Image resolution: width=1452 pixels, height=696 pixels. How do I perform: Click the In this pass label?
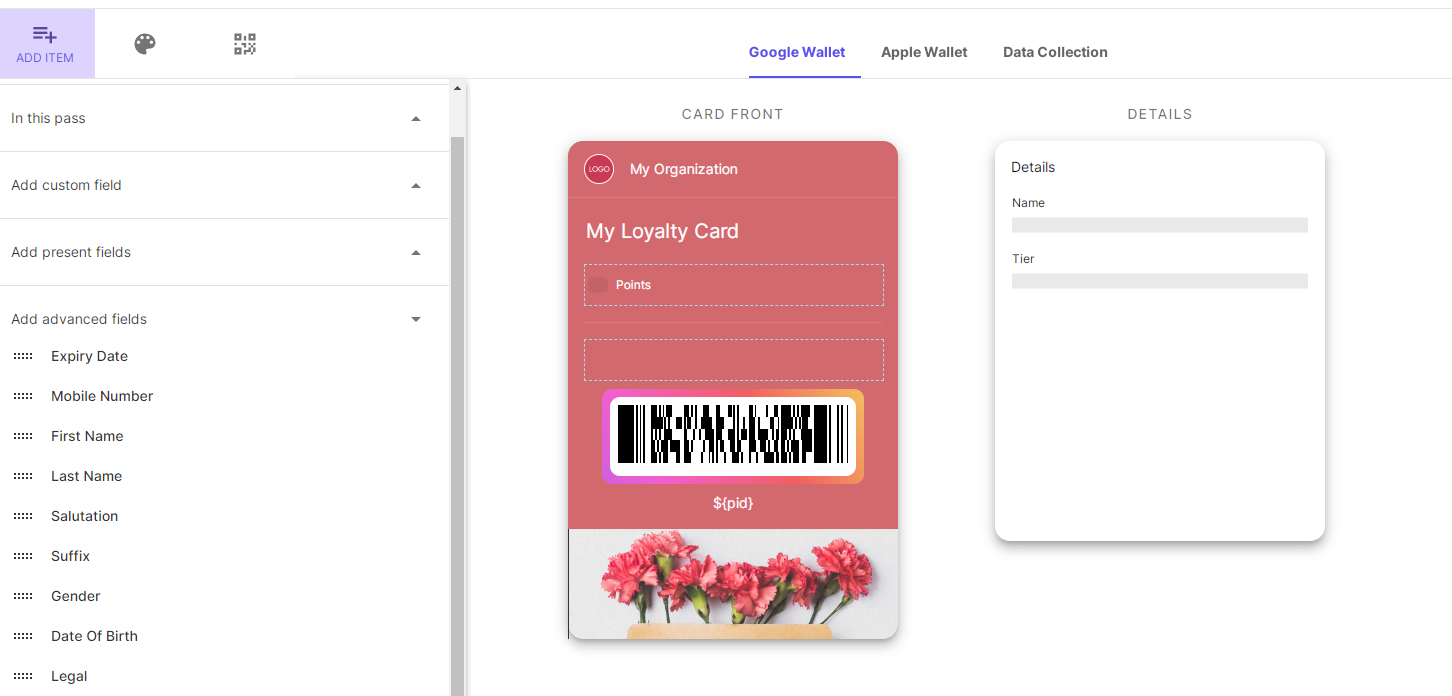point(48,118)
